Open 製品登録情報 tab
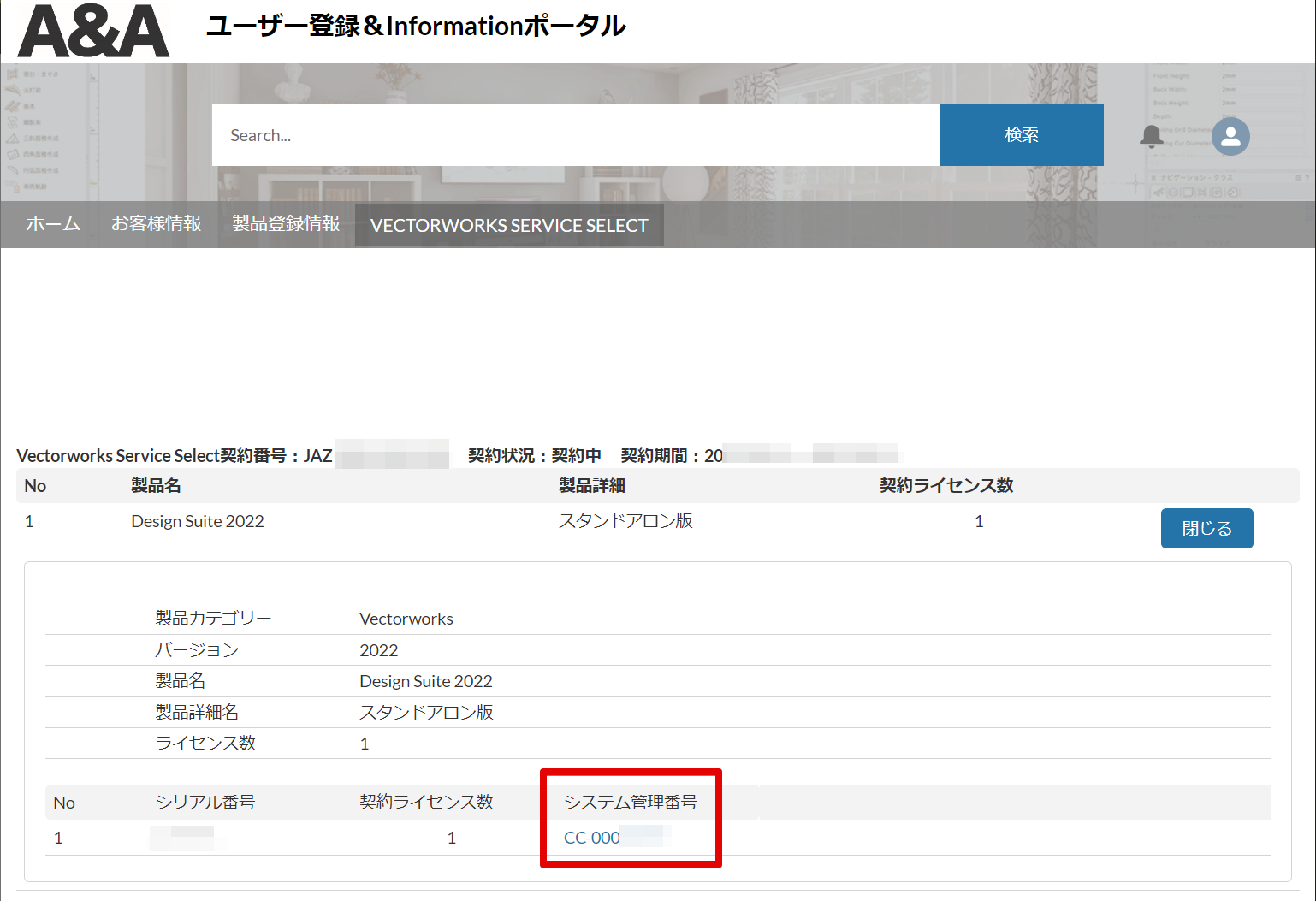 [x=286, y=223]
